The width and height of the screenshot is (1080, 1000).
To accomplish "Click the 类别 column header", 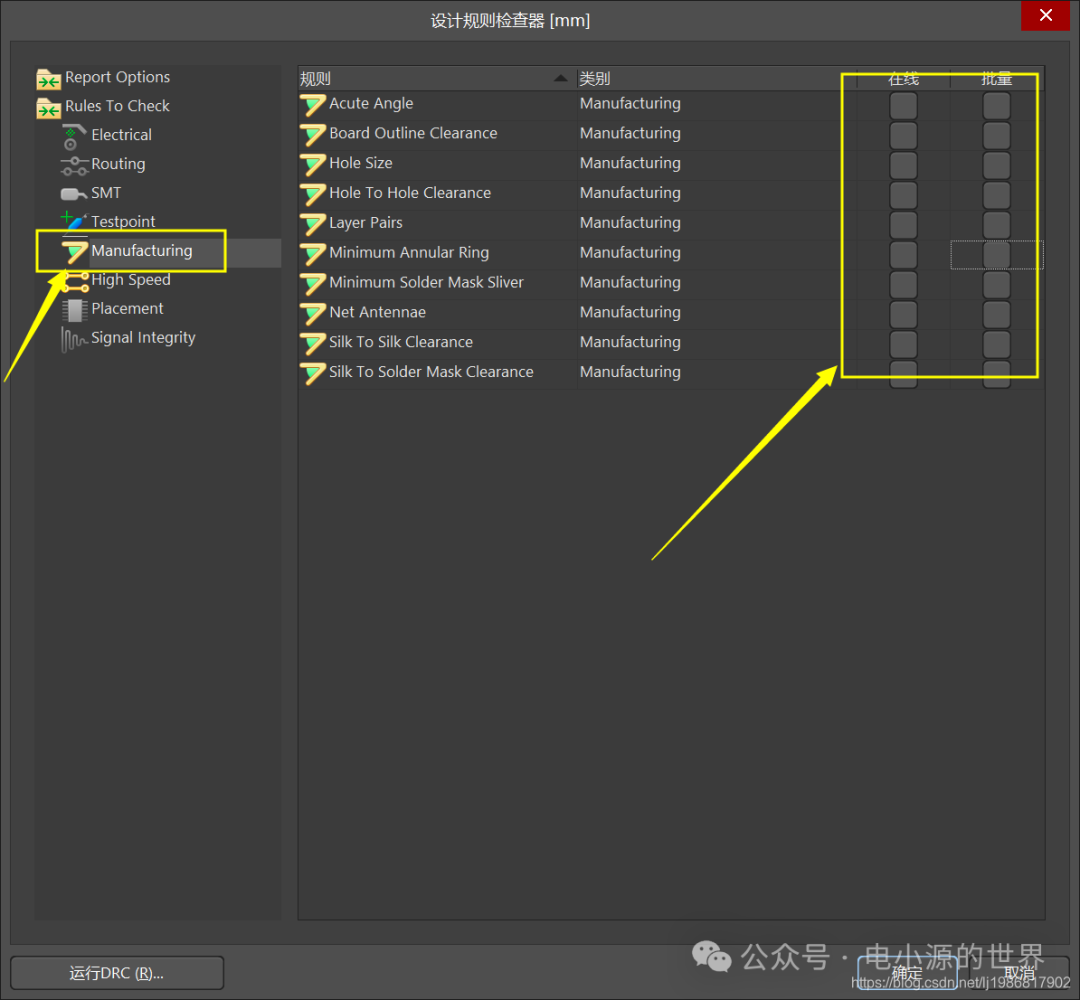I will (716, 79).
